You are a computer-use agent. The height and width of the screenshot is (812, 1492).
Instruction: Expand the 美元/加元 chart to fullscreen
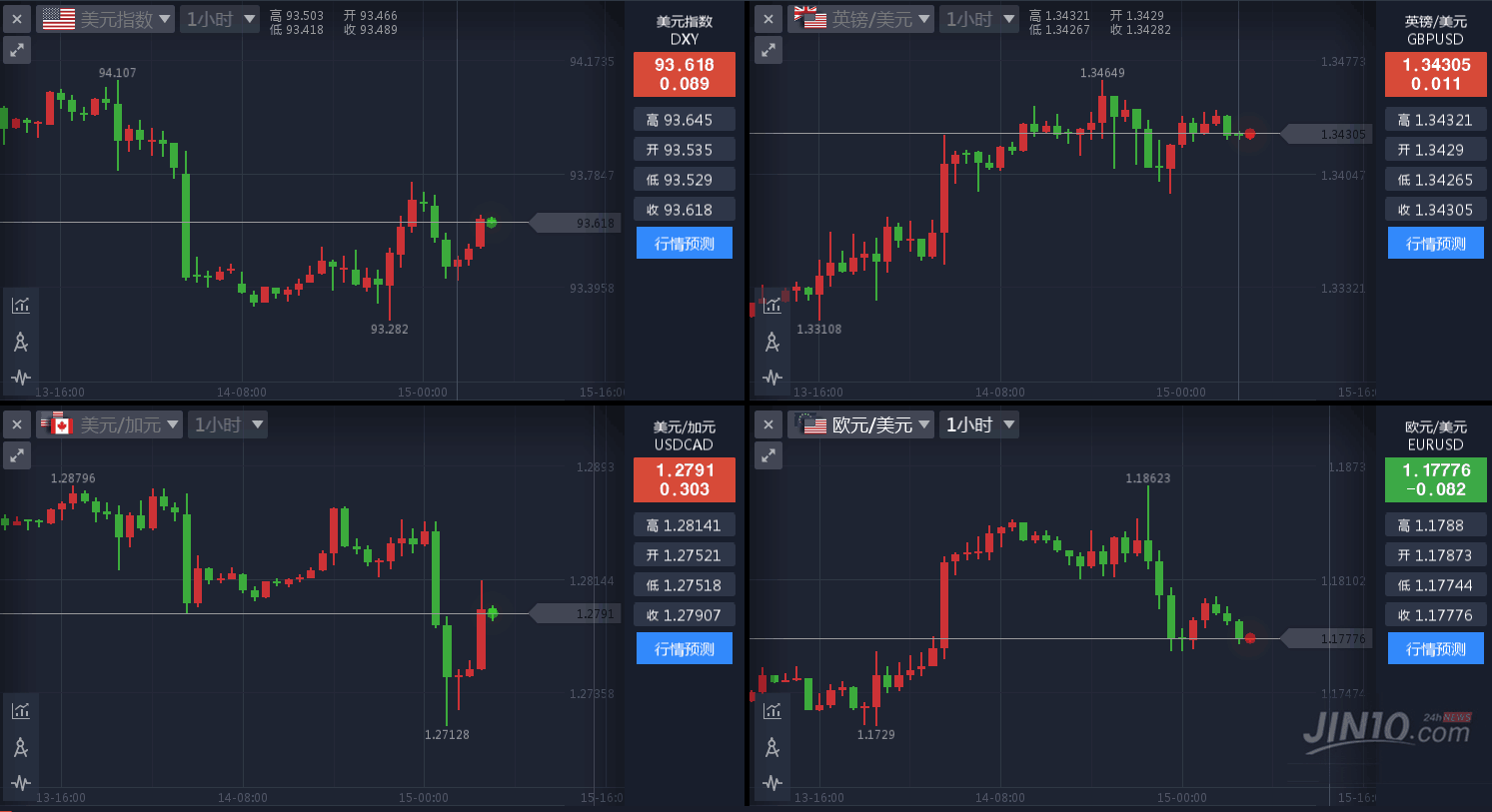(x=17, y=455)
